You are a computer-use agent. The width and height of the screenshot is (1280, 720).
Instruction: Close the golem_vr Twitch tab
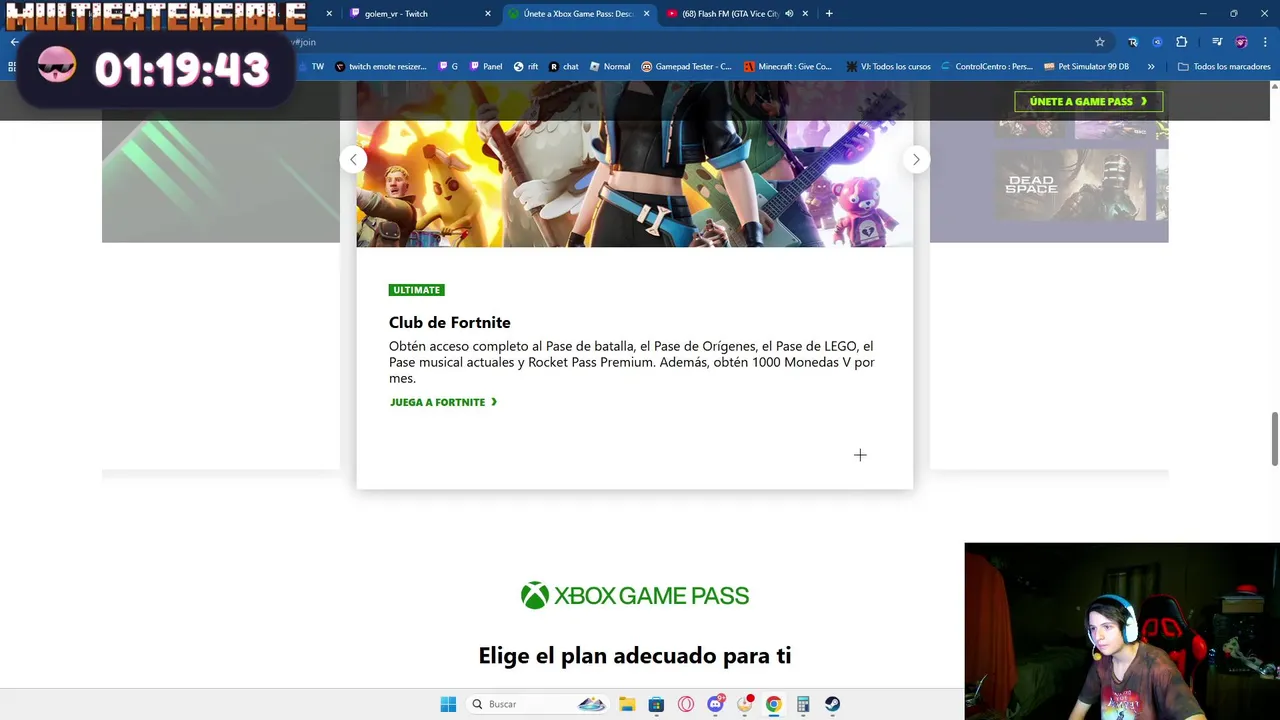coord(488,14)
